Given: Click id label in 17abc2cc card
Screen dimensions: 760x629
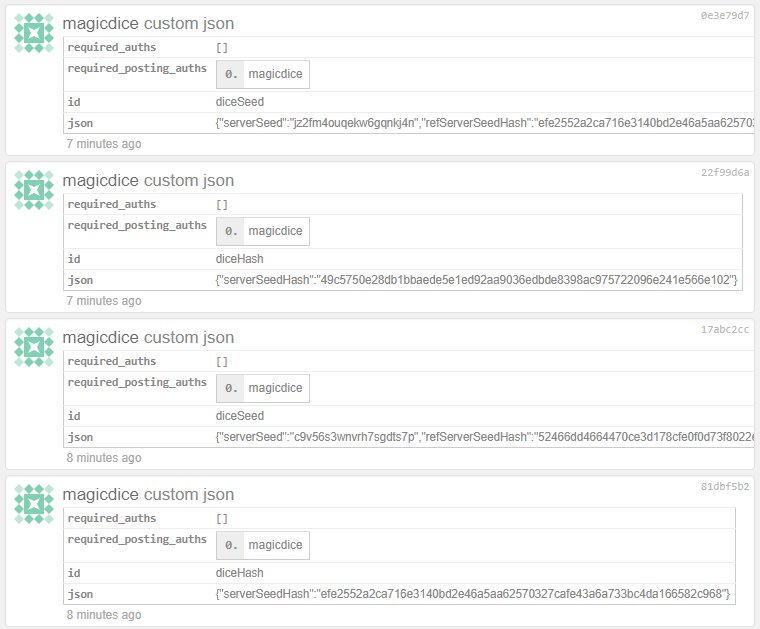Looking at the screenshot, I should point(74,416).
